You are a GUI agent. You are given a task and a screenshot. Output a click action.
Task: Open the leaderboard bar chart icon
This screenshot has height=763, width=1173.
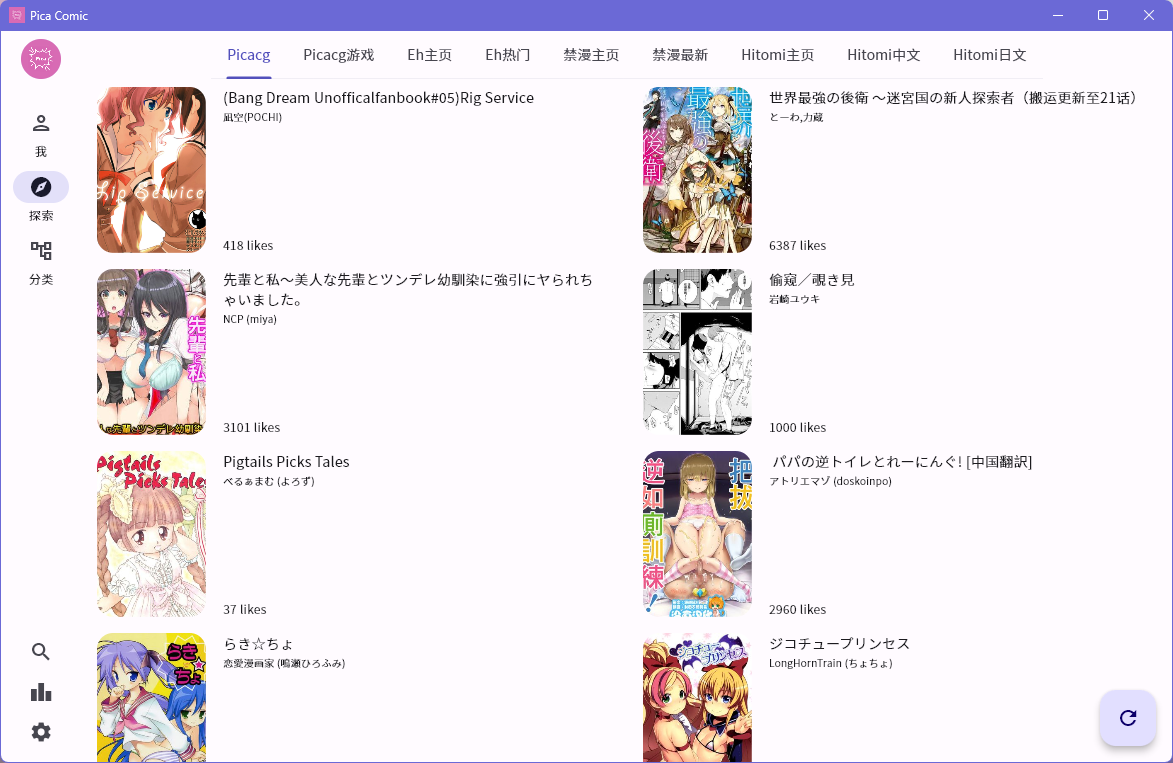(41, 692)
